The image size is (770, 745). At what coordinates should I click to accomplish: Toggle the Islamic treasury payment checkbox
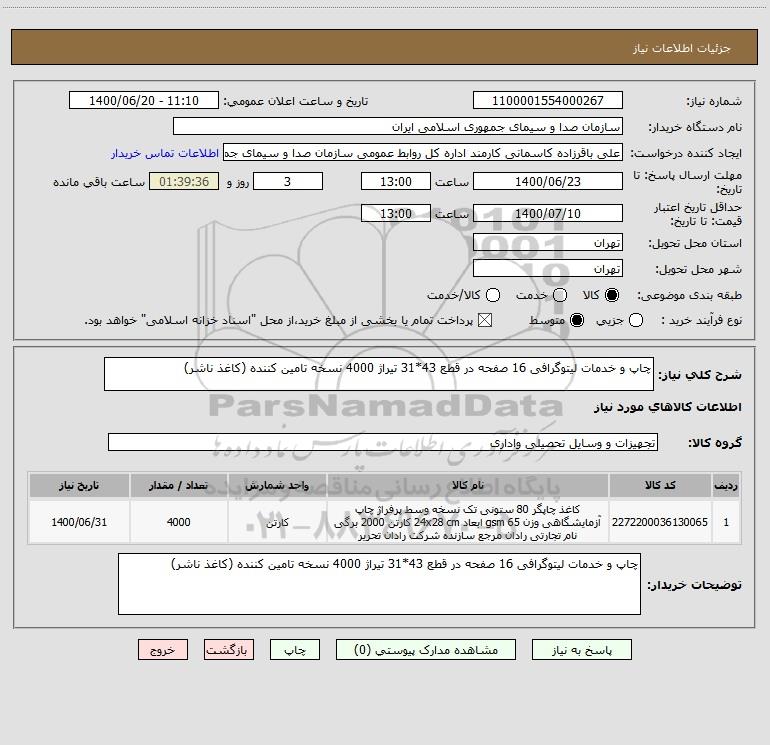tap(485, 320)
